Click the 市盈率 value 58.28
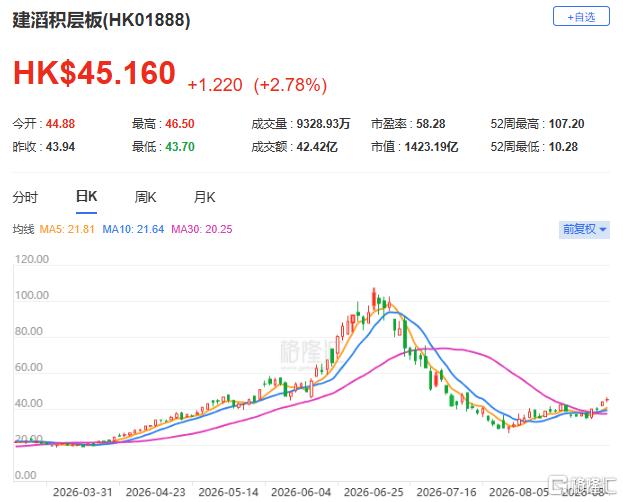 point(431,124)
